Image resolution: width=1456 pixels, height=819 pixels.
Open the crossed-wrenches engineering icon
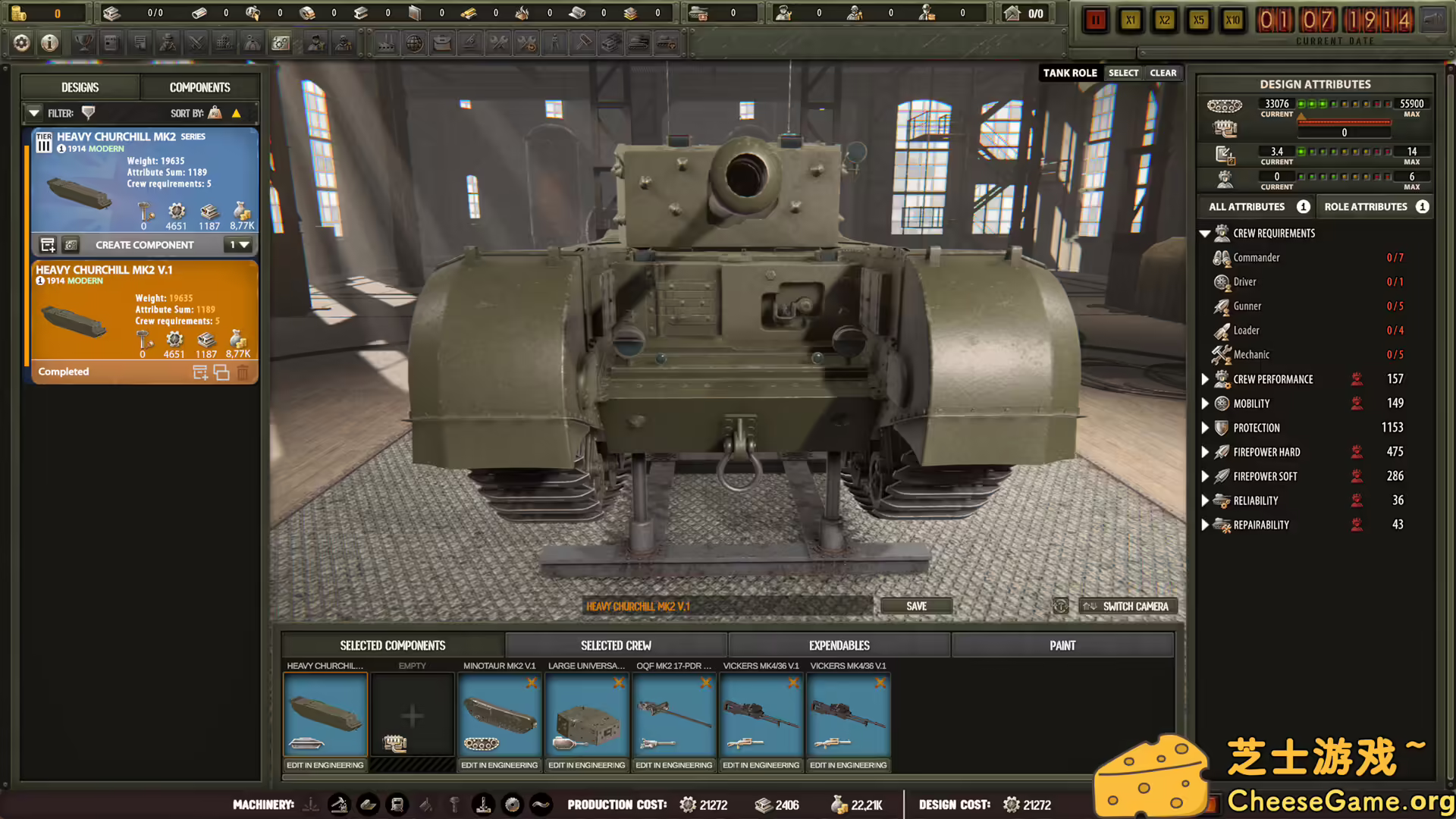pos(498,42)
